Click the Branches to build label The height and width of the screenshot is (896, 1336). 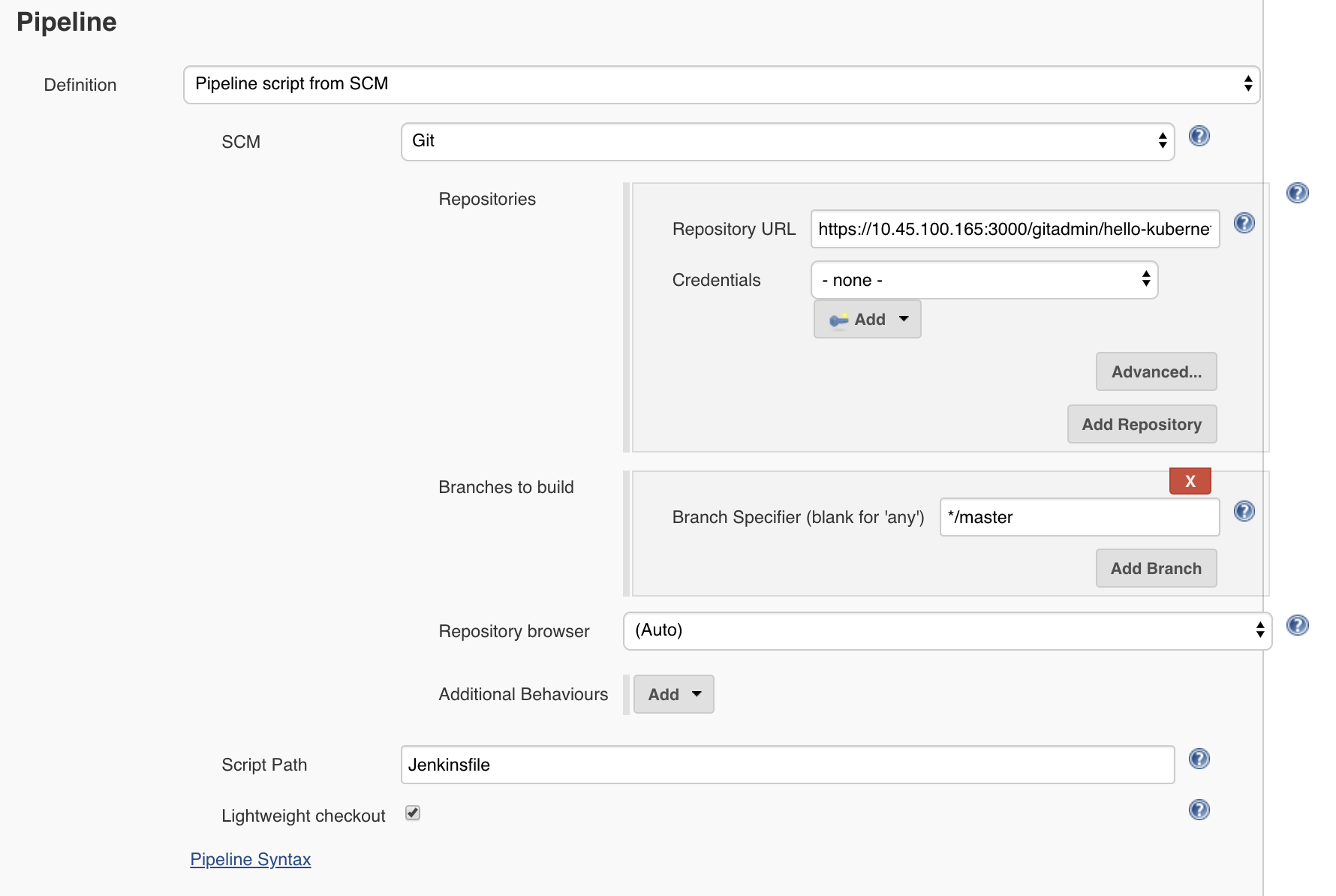pos(506,487)
